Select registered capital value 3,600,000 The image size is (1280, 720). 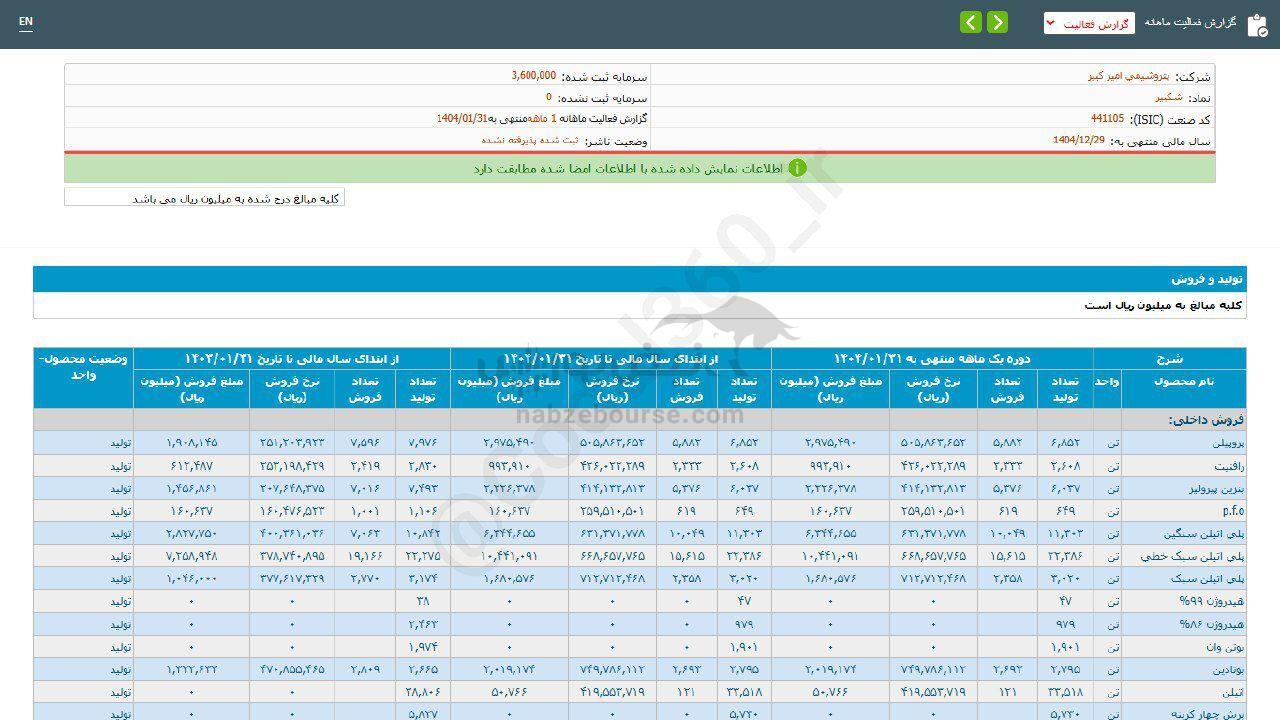pos(534,76)
